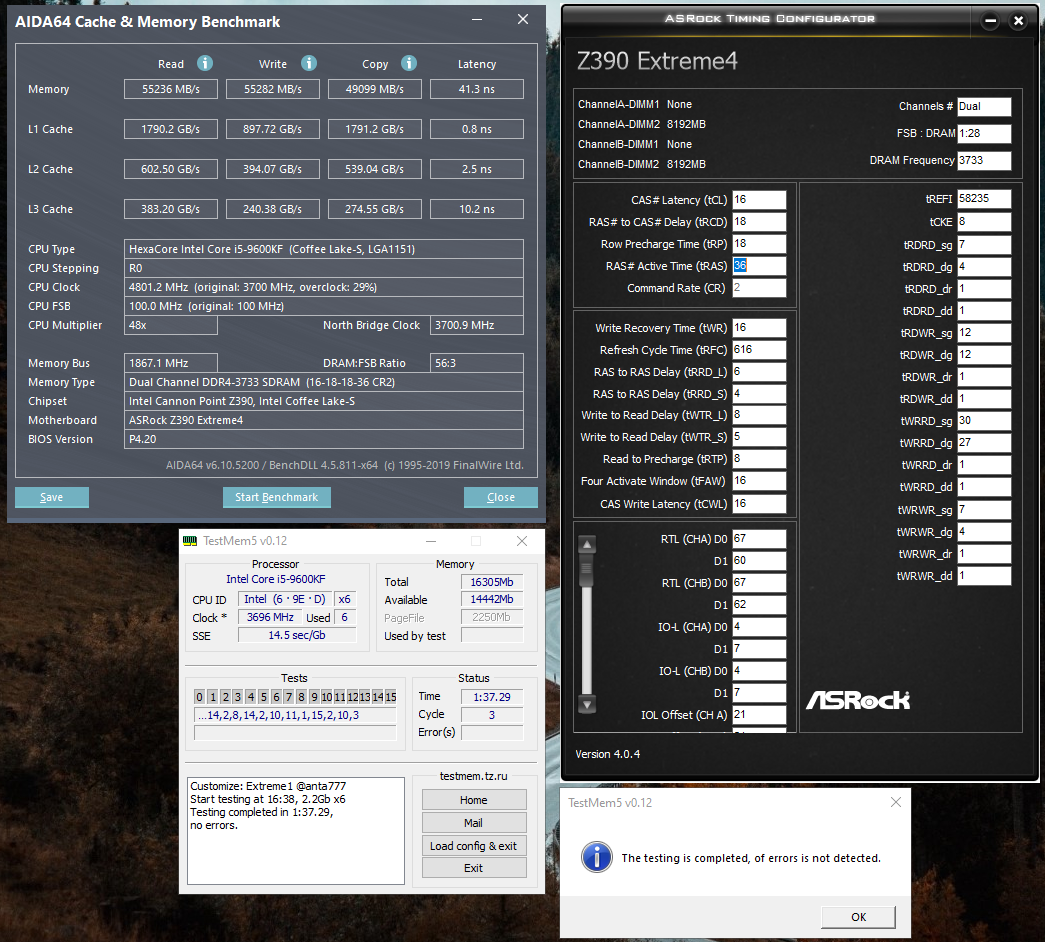Click the tFAW field value 16
This screenshot has height=942, width=1045.
point(759,481)
